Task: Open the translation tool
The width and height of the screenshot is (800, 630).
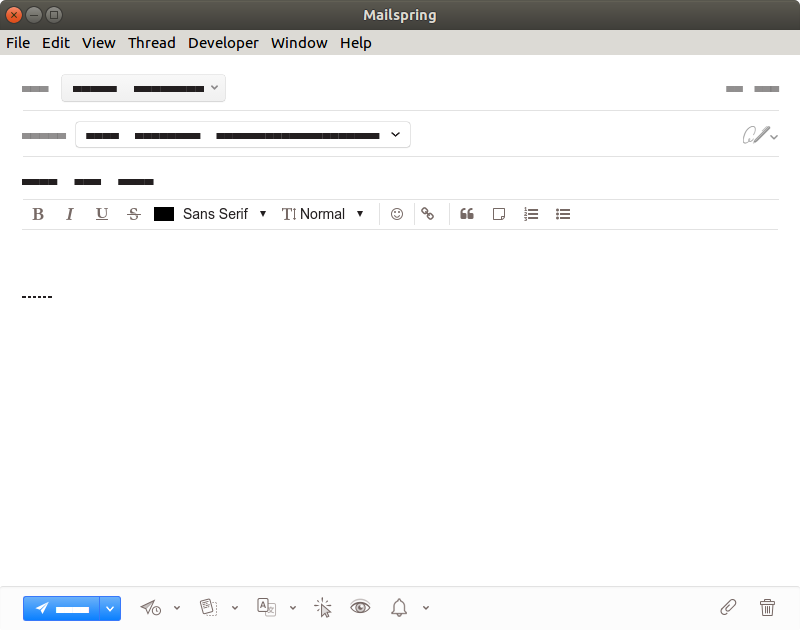Action: 265,607
